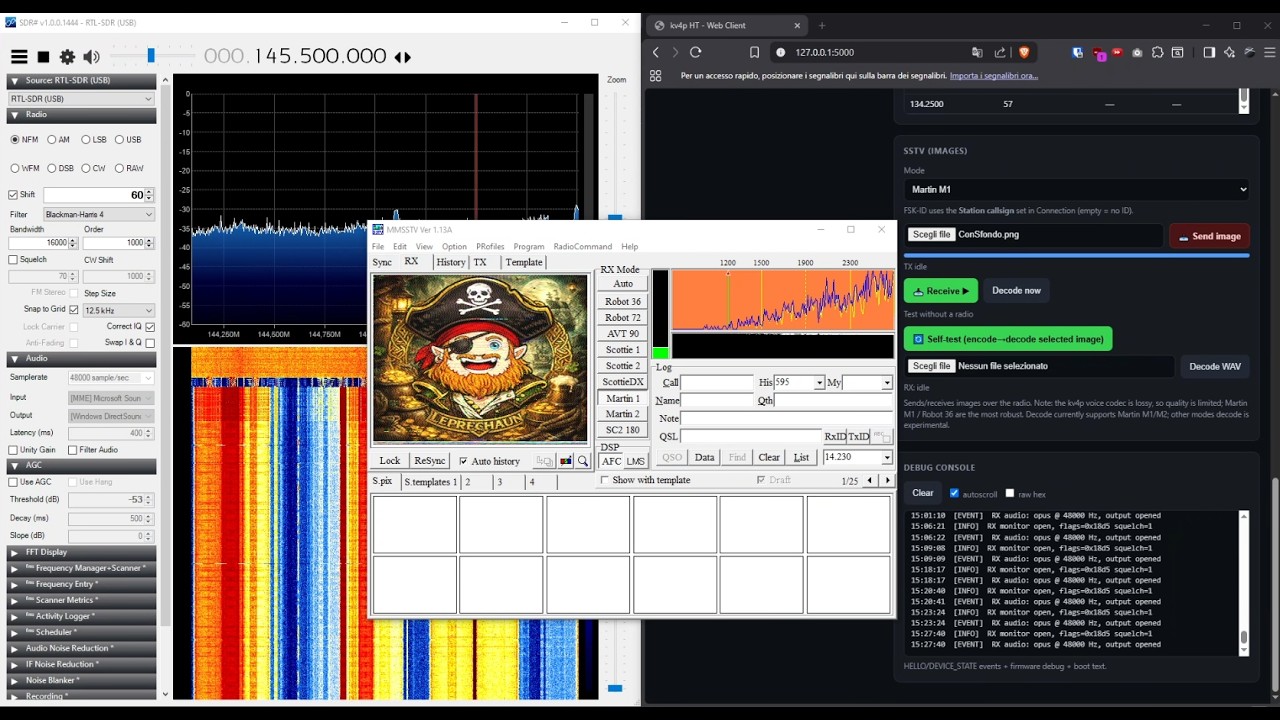The width and height of the screenshot is (1280, 720).
Task: Open the 12.5 kHz step size dropdown
Action: pos(119,310)
